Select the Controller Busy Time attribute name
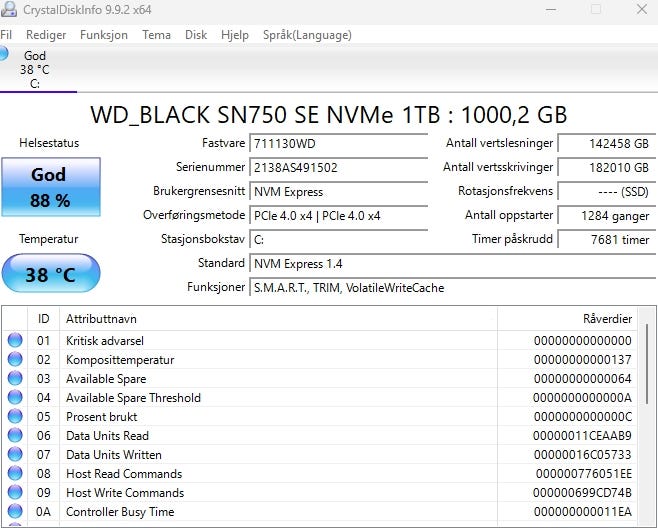Viewport: 658px width, 528px height. tap(120, 512)
